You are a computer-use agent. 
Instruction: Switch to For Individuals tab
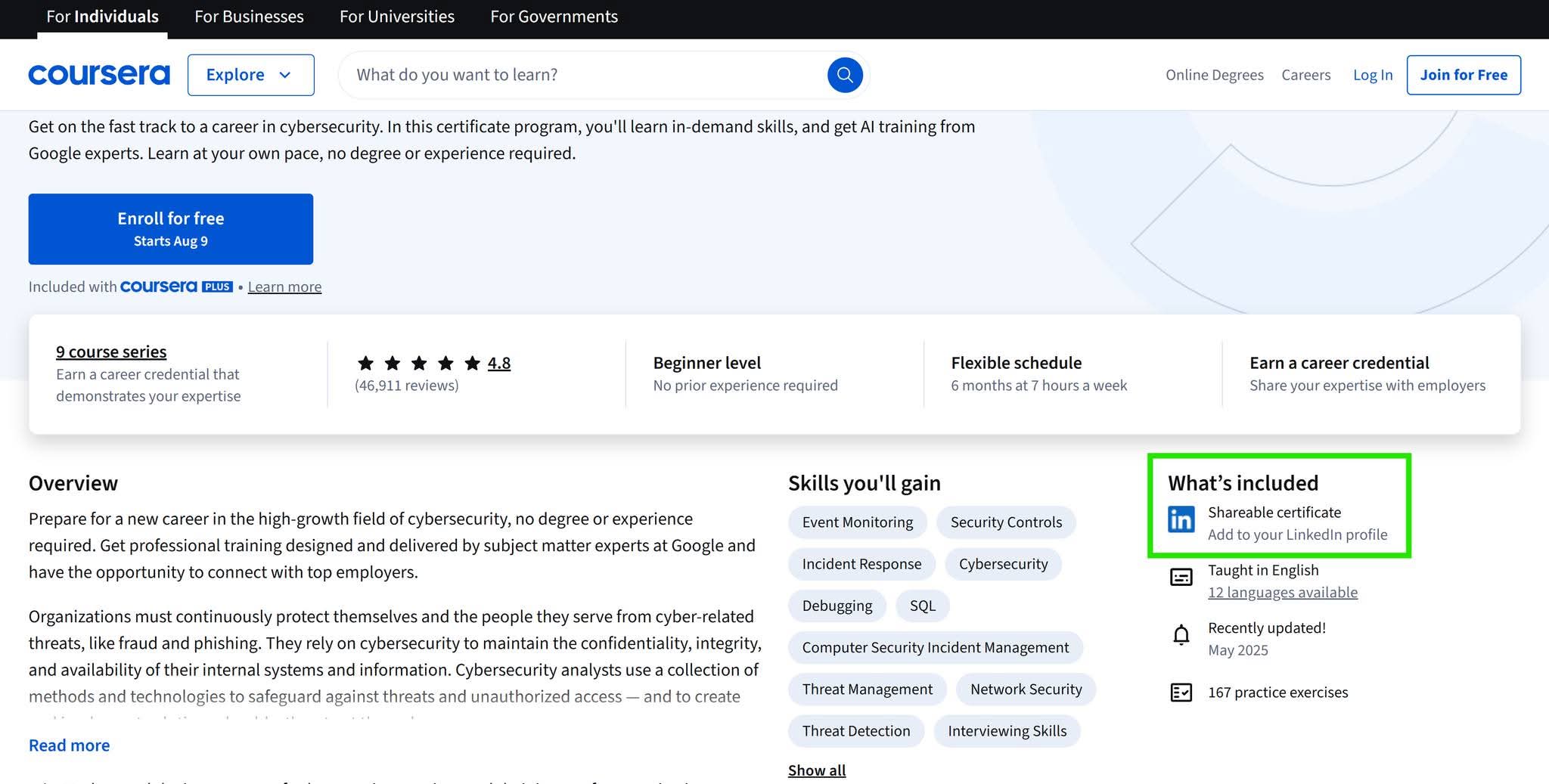[x=102, y=17]
